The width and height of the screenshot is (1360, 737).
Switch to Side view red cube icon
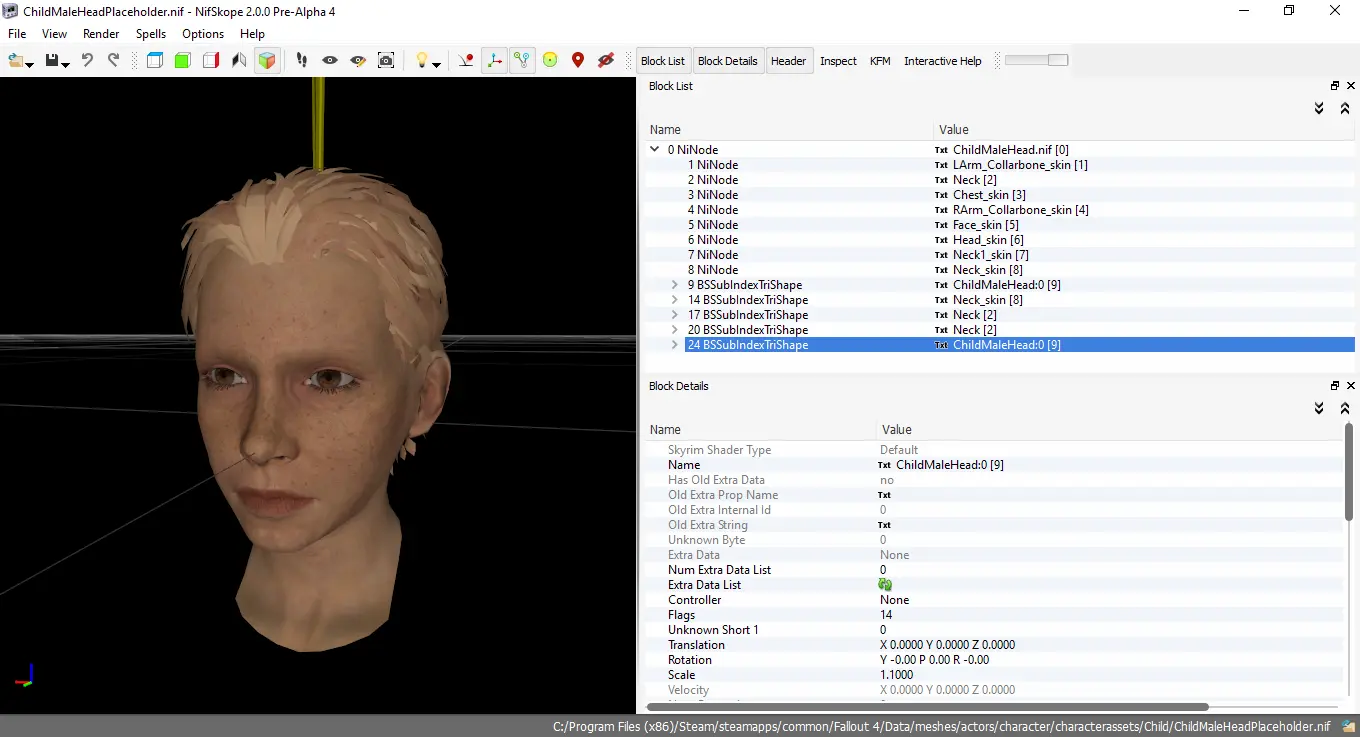(210, 61)
